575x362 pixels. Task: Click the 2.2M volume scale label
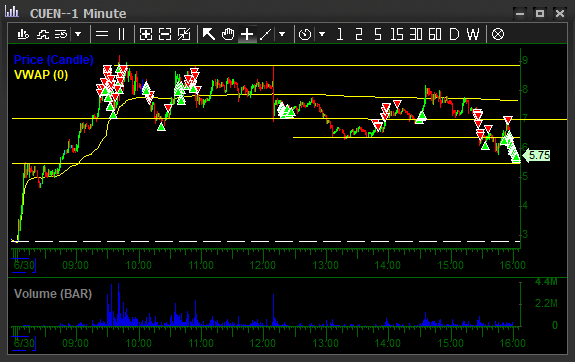pyautogui.click(x=546, y=303)
